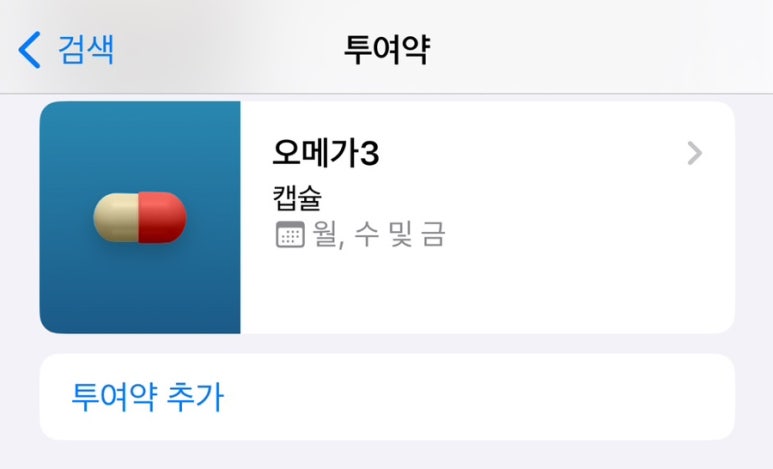This screenshot has width=773, height=469.
Task: Click the digit 3 in 오메가3
Action: click(x=370, y=153)
